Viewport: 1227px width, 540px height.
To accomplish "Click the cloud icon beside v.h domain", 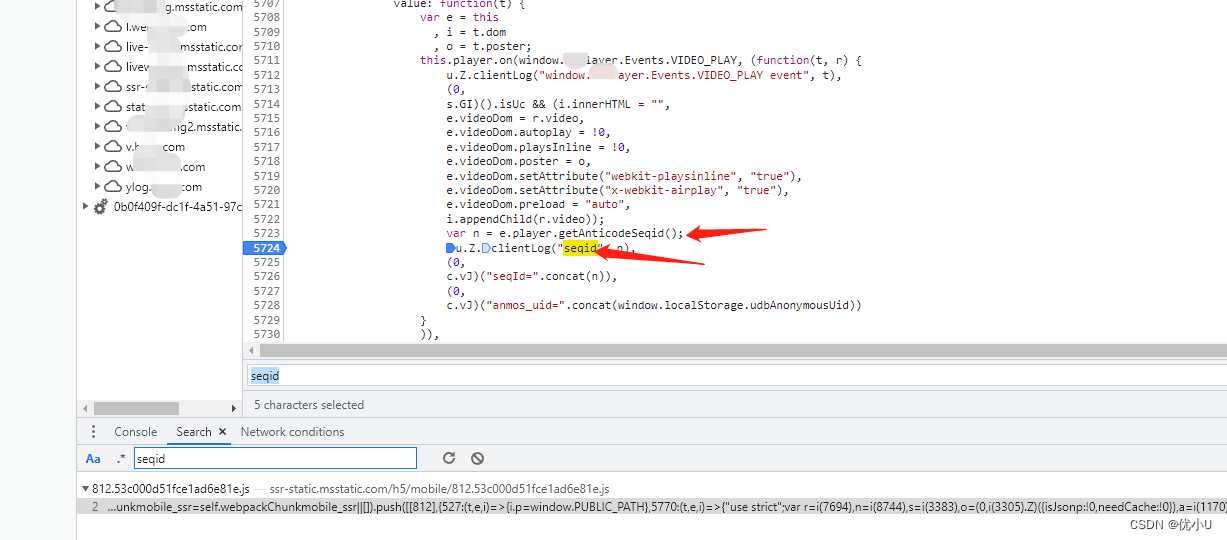I will pos(113,146).
